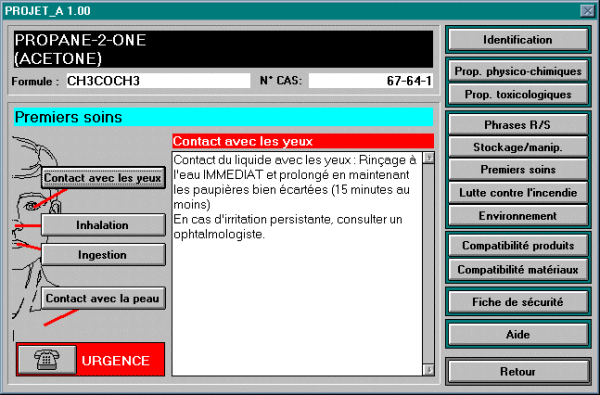This screenshot has height=395, width=600.
Task: Go to Stockage/manip. section
Action: (x=518, y=147)
